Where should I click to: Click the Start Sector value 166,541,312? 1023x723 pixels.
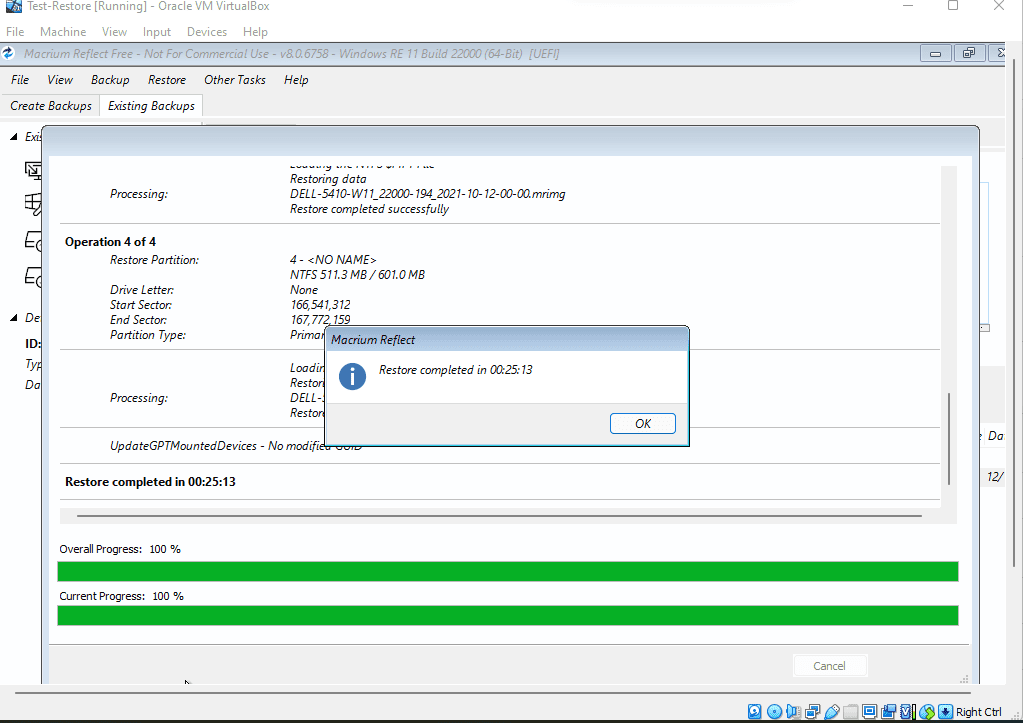pyautogui.click(x=320, y=305)
